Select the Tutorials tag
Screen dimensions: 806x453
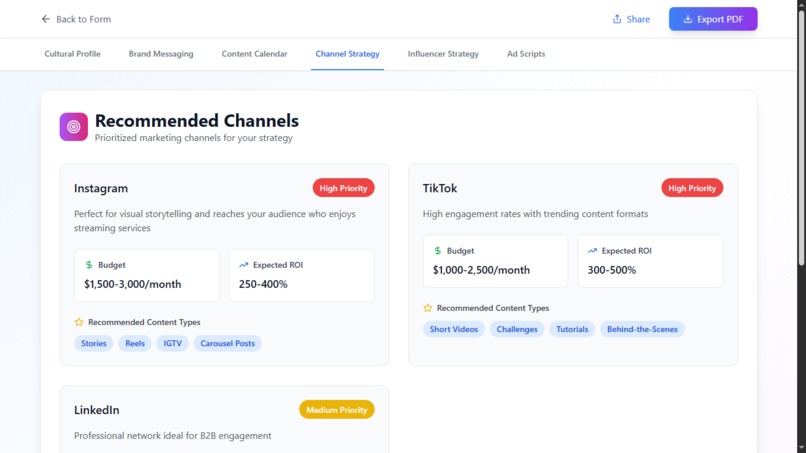click(572, 329)
